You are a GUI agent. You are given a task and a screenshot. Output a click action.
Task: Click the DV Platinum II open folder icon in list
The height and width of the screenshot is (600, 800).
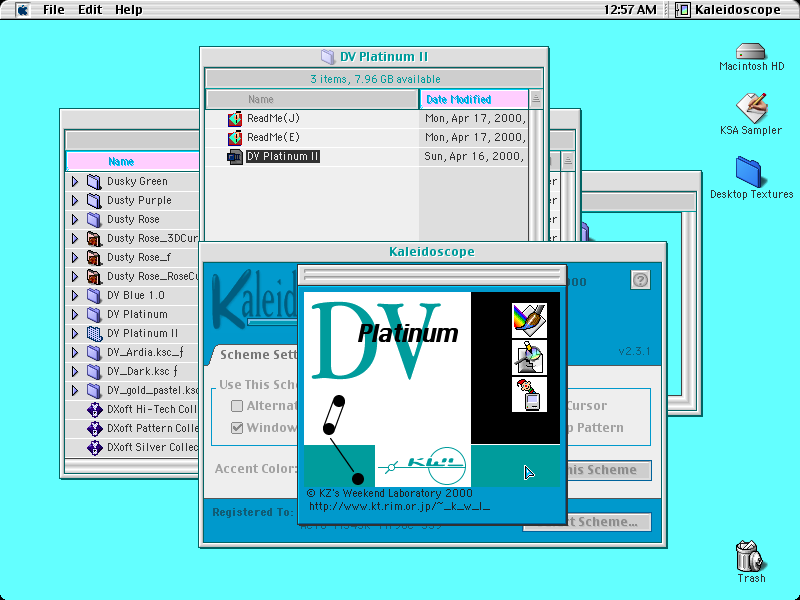coord(94,333)
